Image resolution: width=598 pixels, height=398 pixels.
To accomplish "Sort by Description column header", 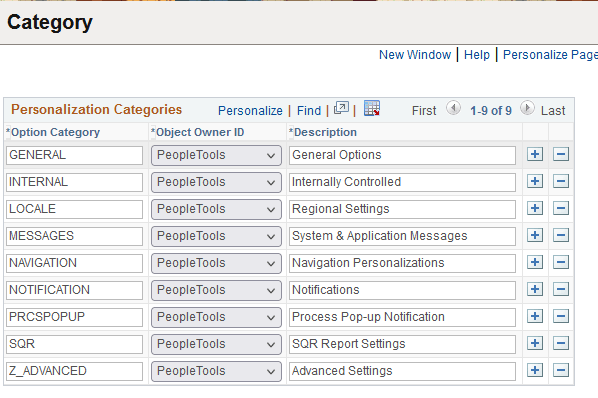I will pyautogui.click(x=325, y=132).
